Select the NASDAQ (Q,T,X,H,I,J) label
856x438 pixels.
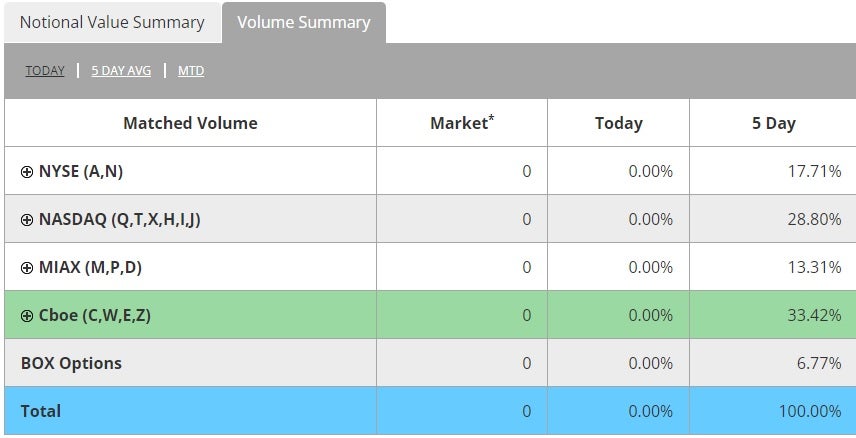coord(120,220)
